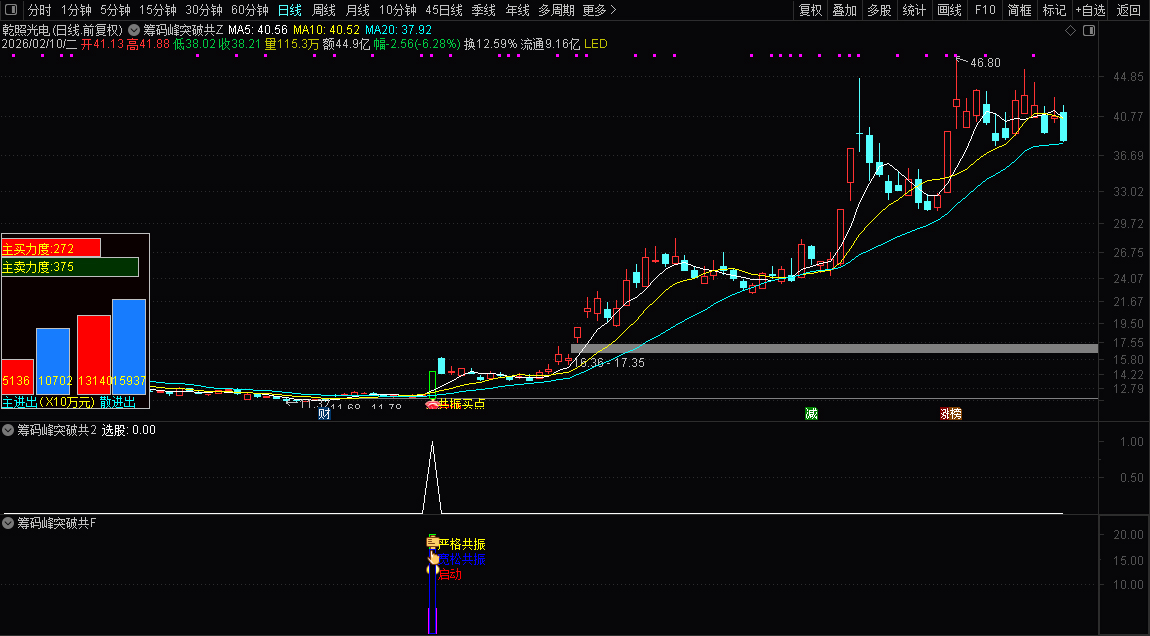Click the diamond icon above the chart
Viewport: 1150px width, 636px height.
pyautogui.click(x=1070, y=31)
